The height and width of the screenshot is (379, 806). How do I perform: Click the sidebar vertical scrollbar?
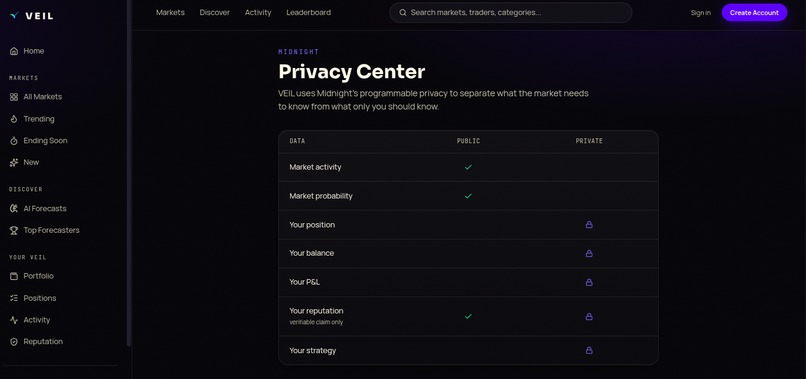pyautogui.click(x=129, y=173)
